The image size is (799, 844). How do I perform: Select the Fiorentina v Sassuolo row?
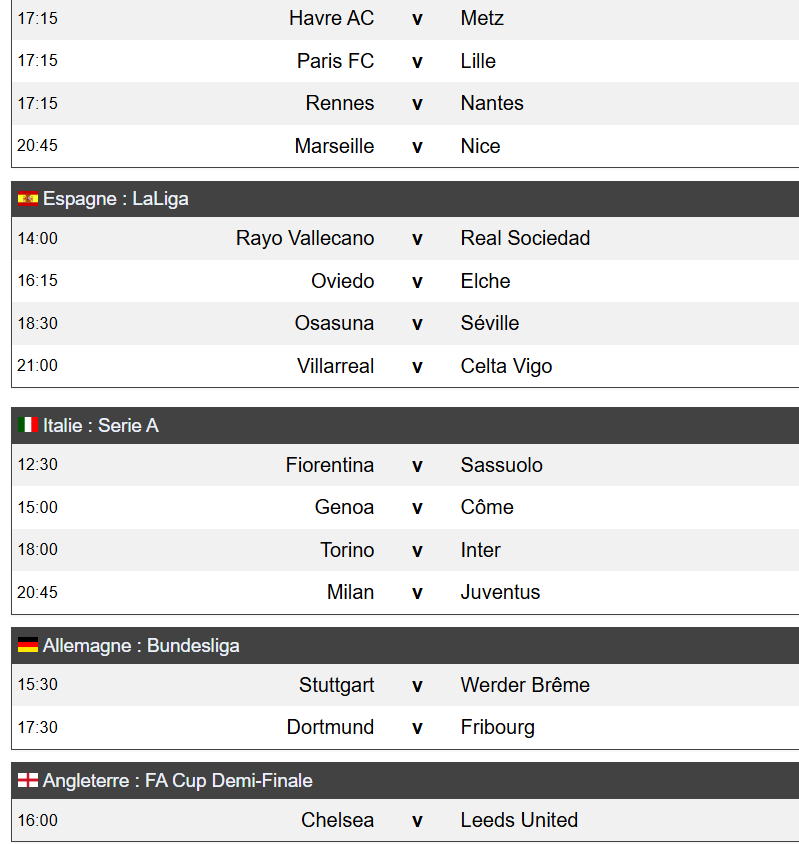point(417,465)
